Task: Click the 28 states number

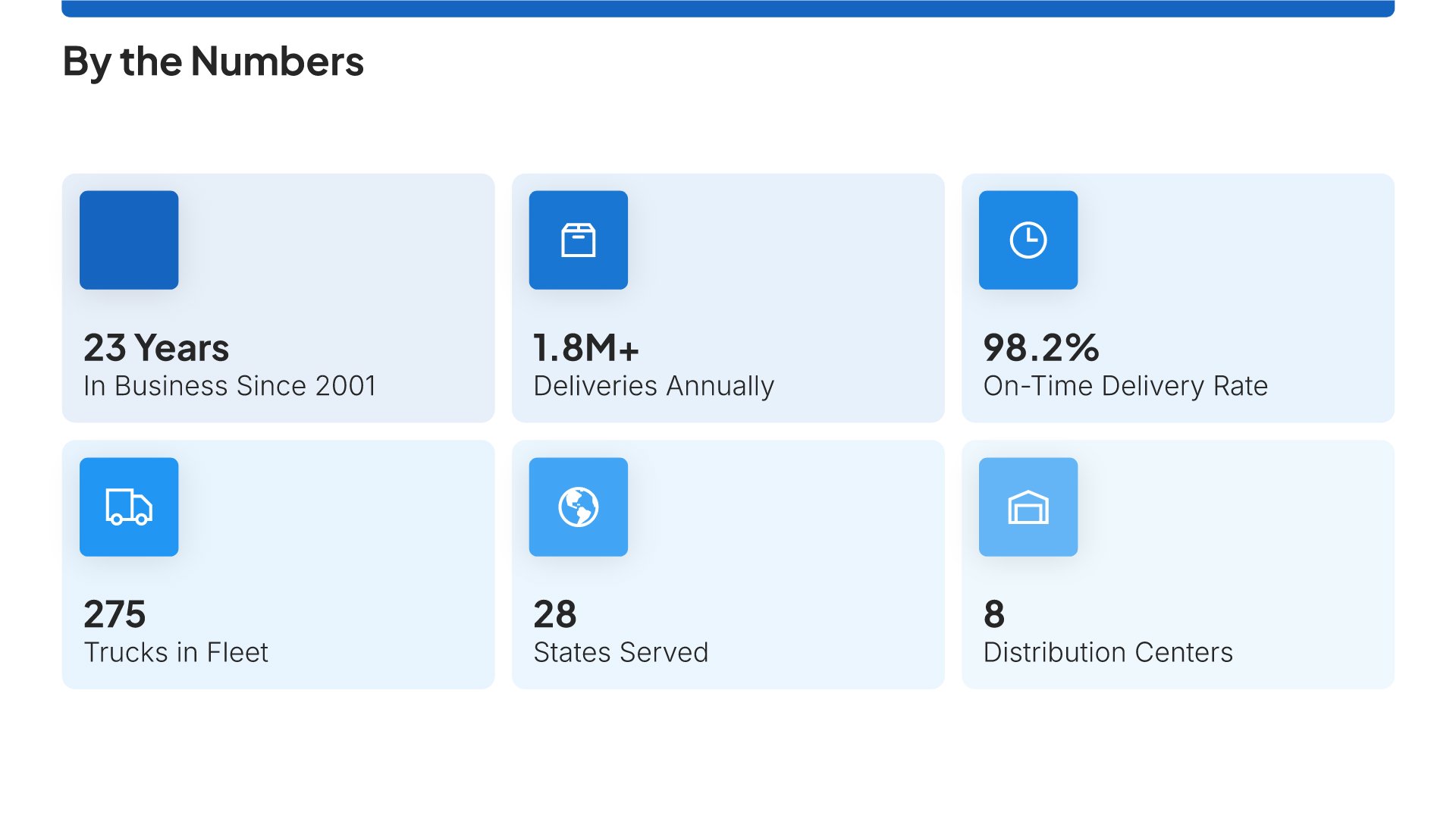Action: [555, 614]
